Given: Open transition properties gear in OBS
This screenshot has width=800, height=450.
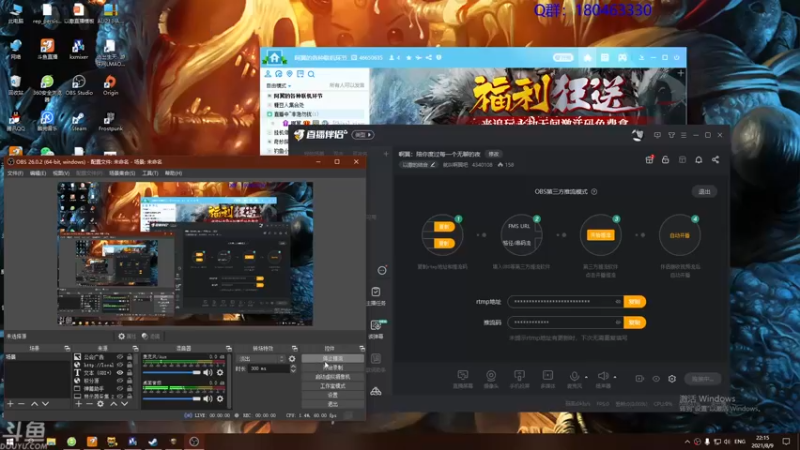Looking at the screenshot, I should [292, 359].
